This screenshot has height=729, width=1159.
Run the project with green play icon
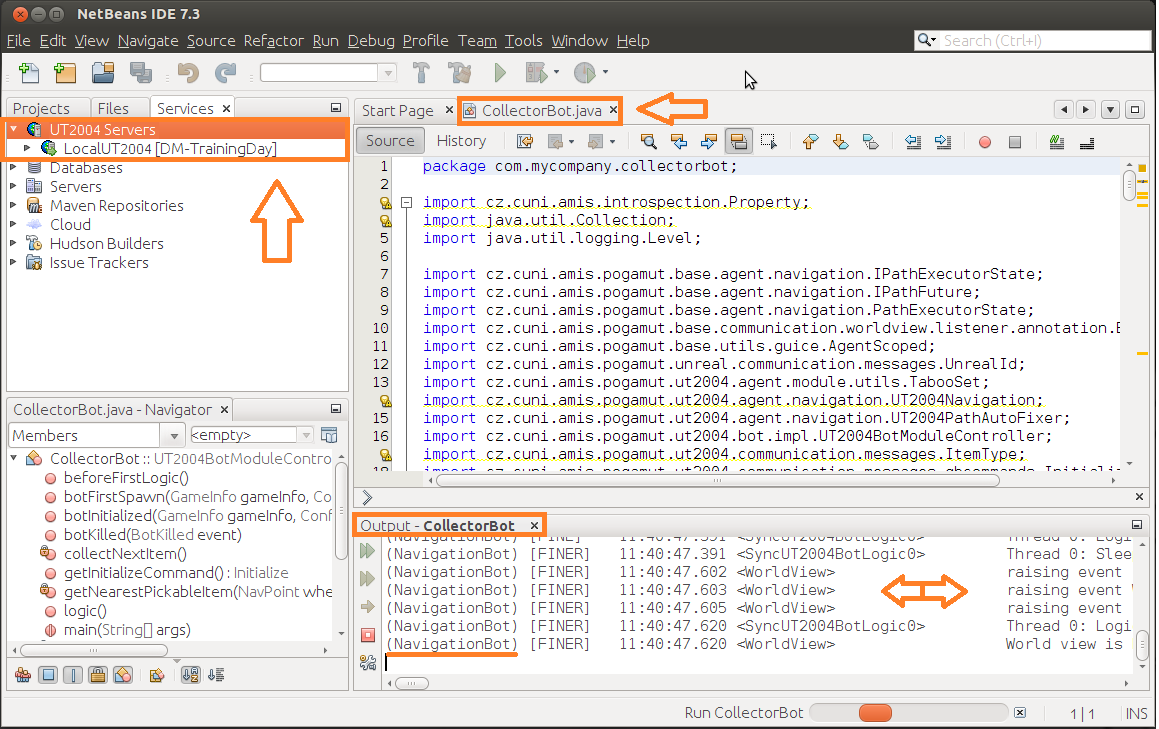pos(500,73)
